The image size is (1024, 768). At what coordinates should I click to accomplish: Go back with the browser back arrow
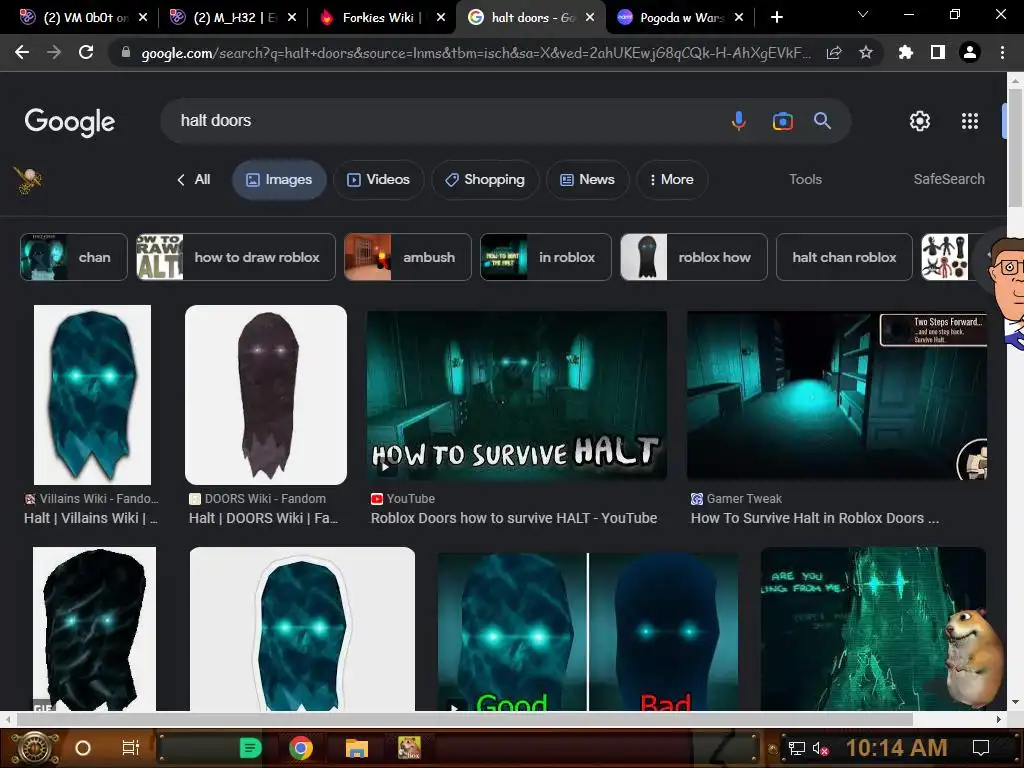point(22,52)
